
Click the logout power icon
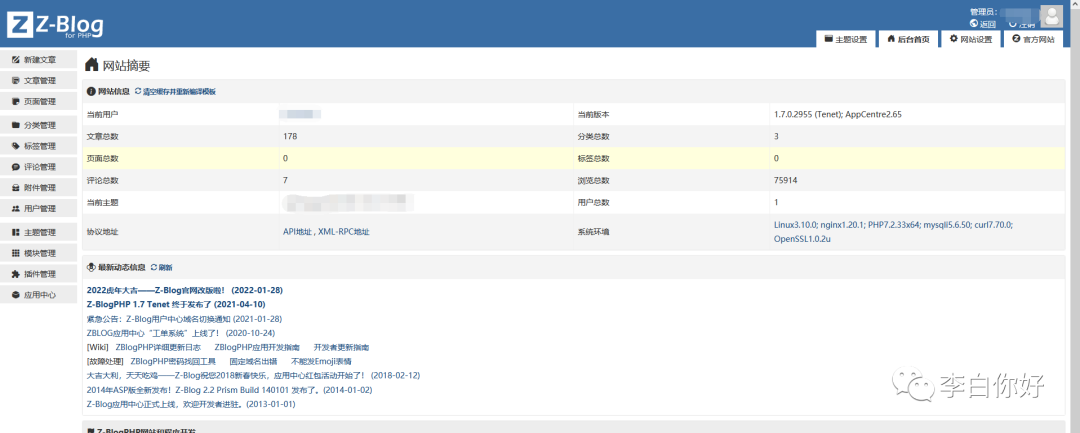click(x=1012, y=23)
